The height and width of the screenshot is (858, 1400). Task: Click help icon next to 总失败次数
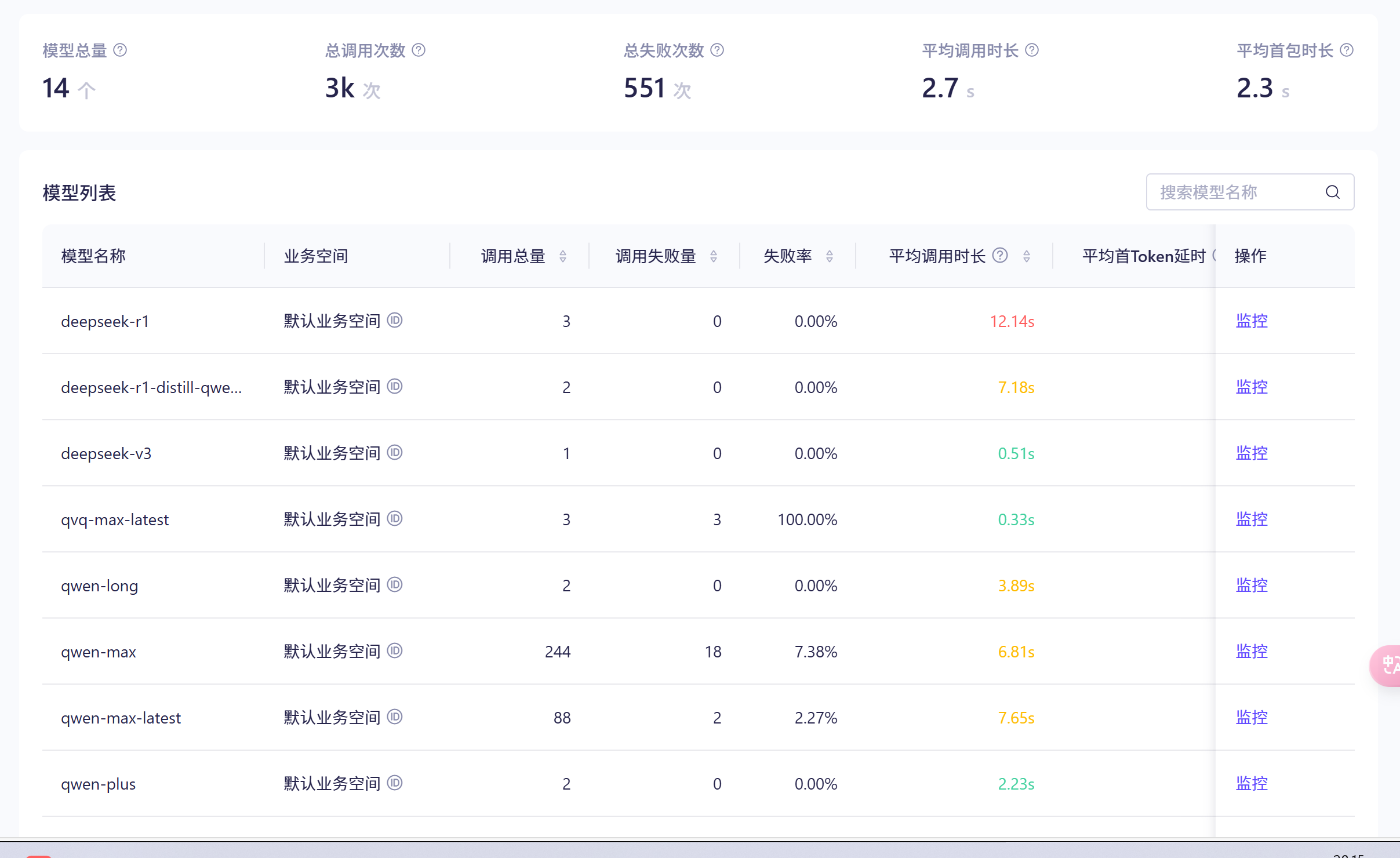(717, 50)
